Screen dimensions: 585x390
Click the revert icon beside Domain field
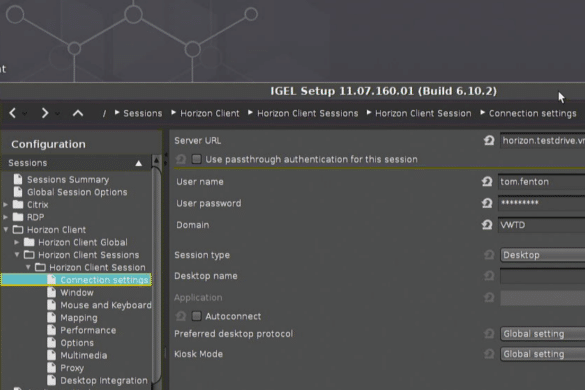tap(487, 225)
